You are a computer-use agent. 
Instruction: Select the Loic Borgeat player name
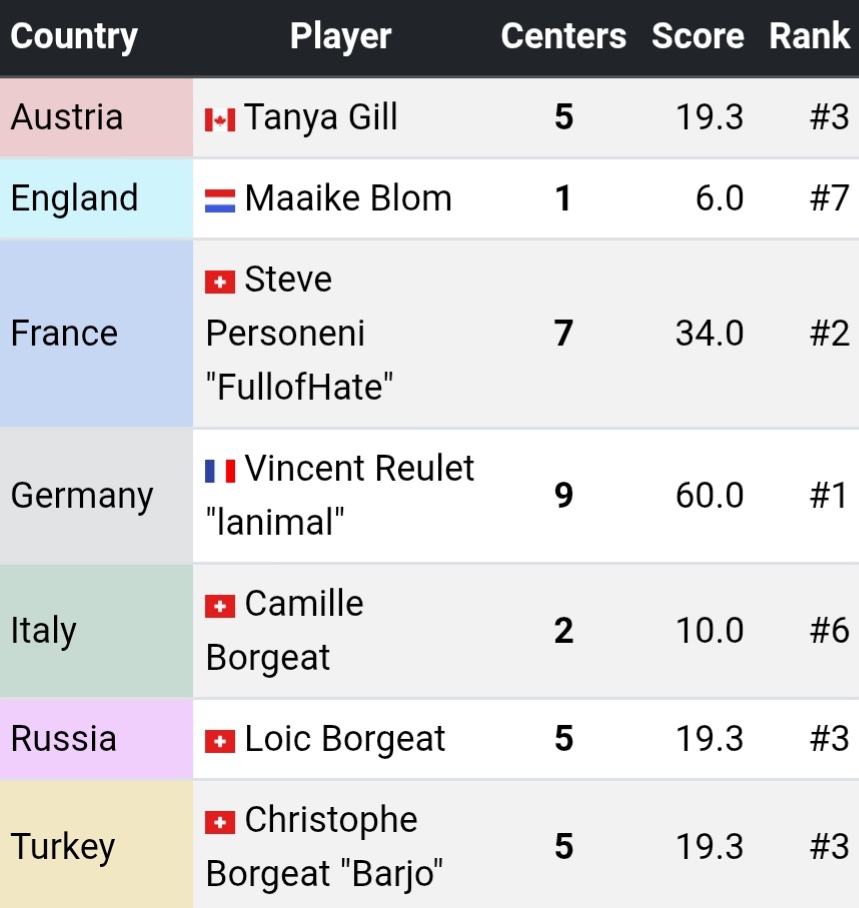point(345,739)
